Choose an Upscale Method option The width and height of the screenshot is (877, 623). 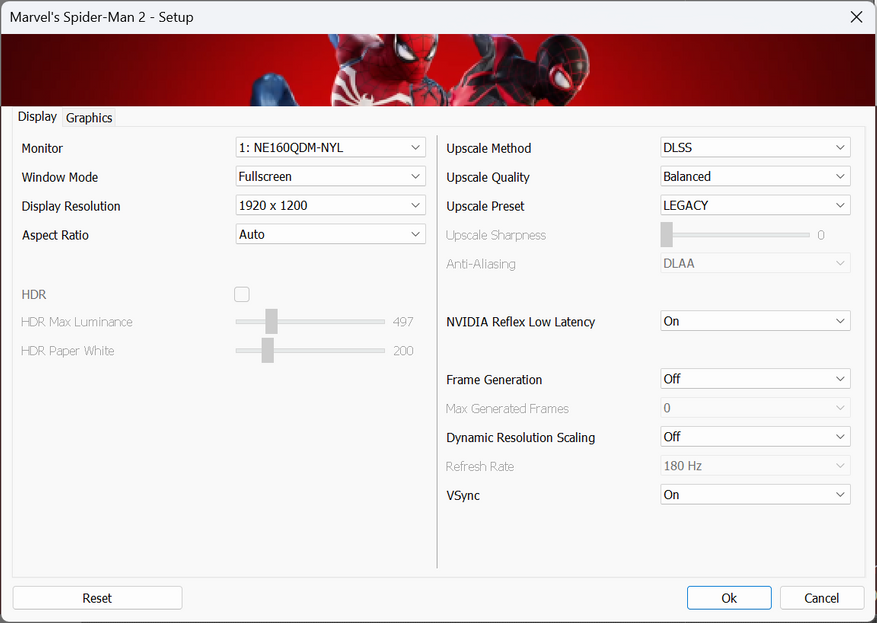[755, 148]
